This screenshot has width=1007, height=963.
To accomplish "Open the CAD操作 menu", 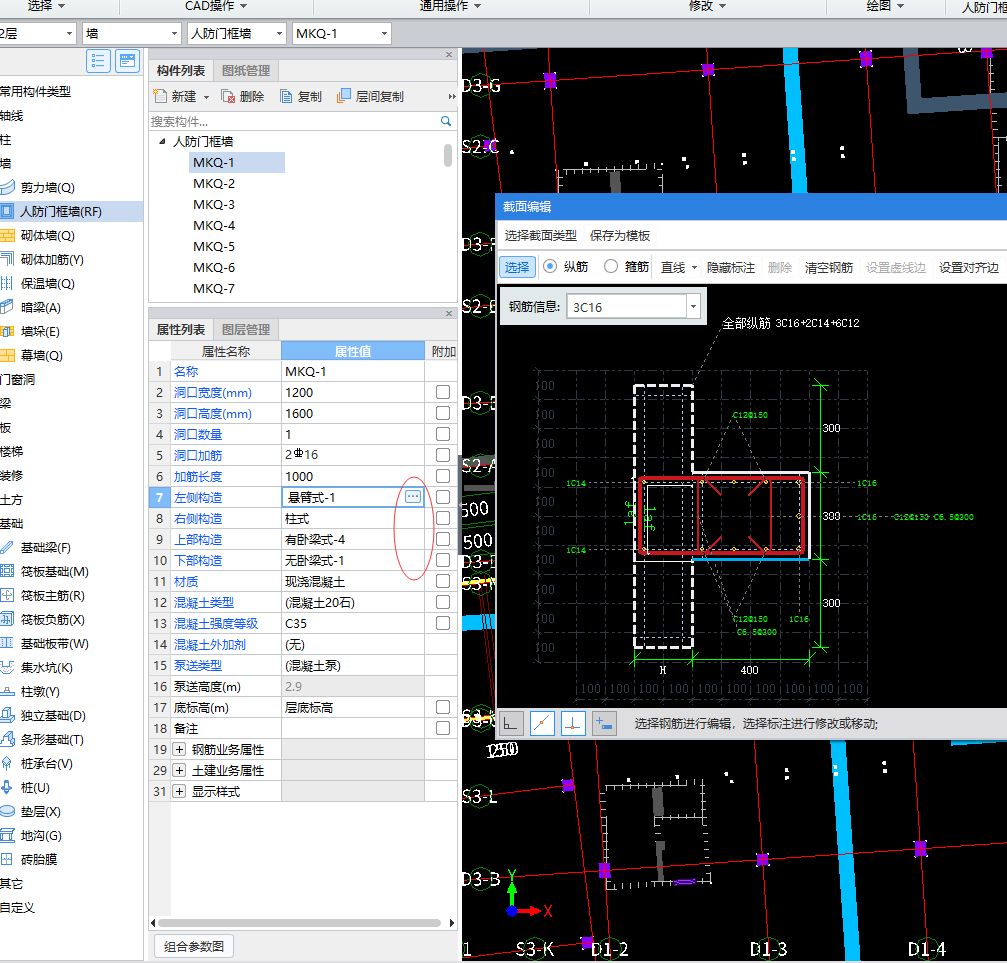I will [216, 6].
